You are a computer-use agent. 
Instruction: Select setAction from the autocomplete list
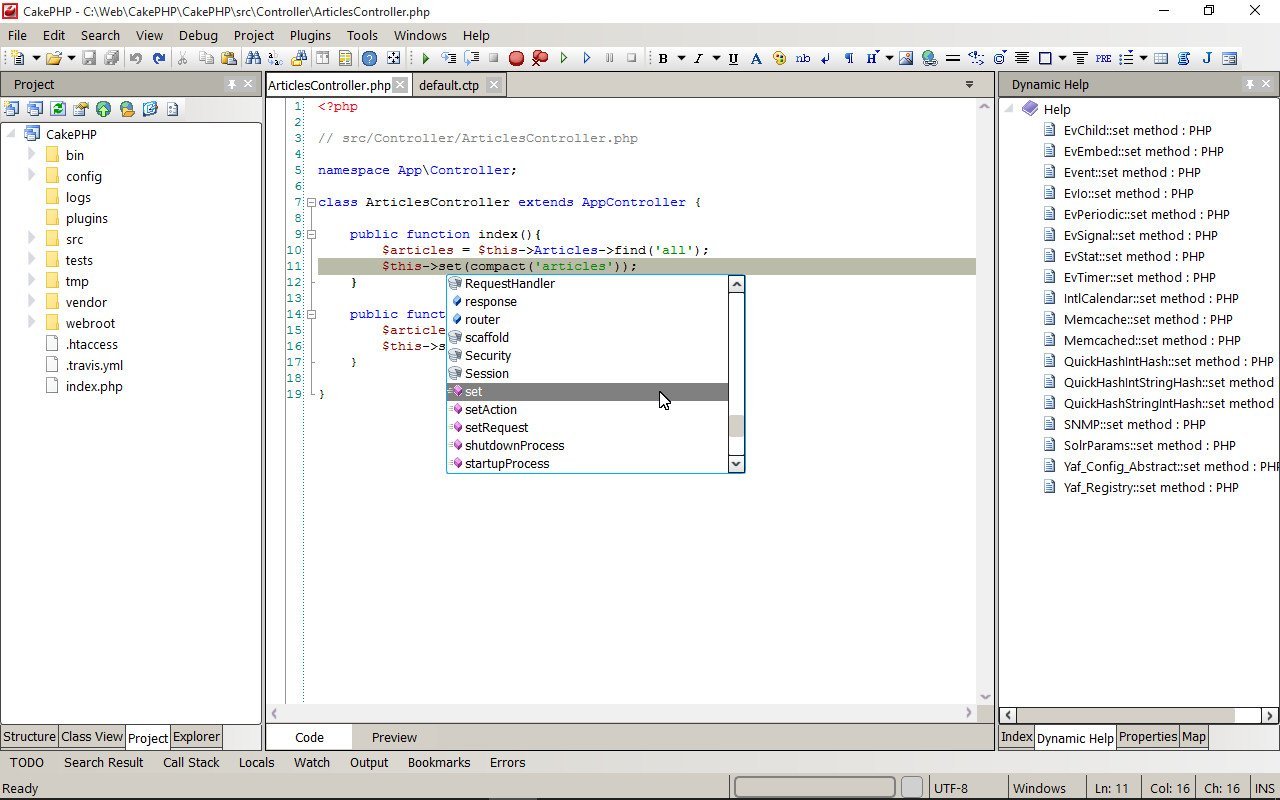490,409
